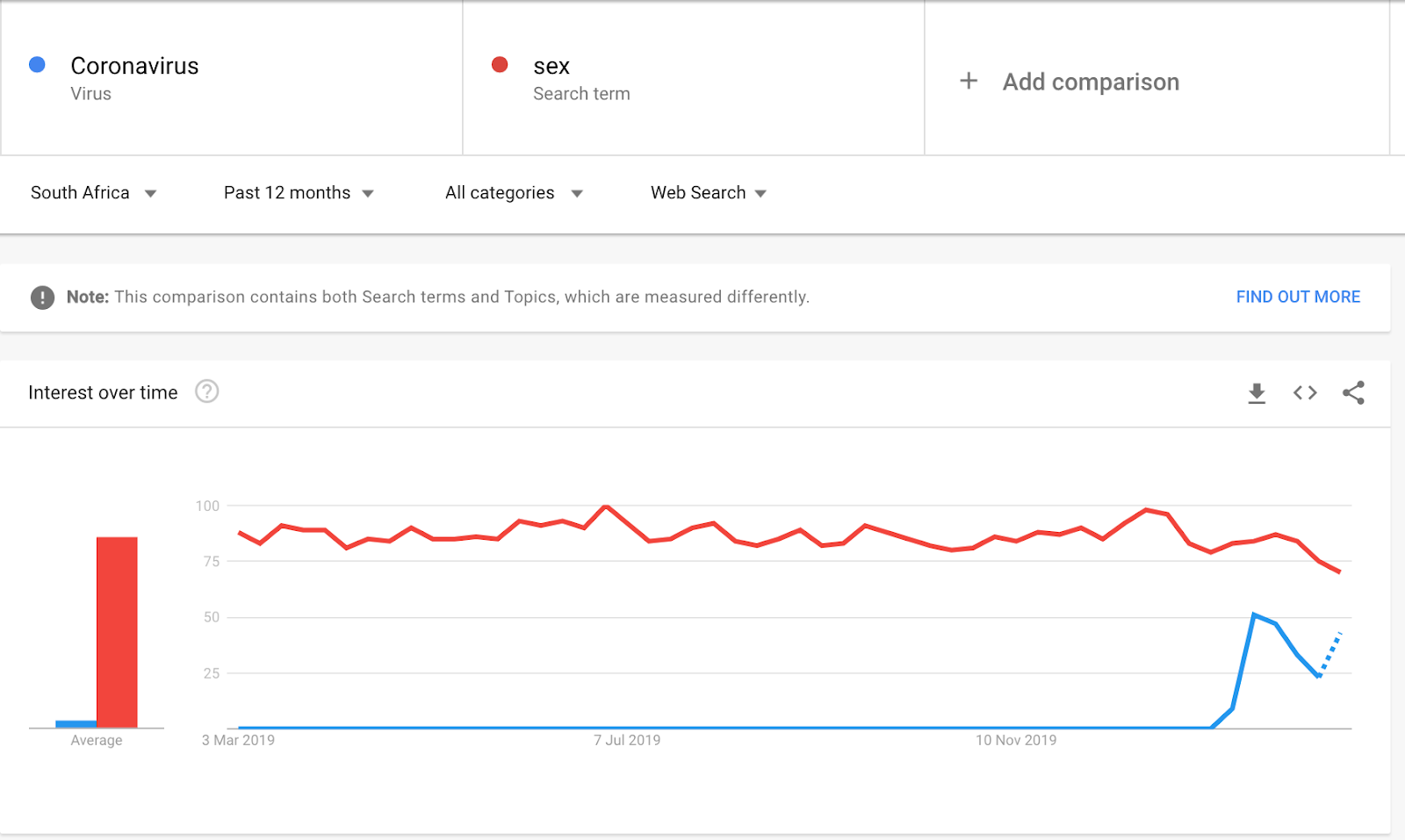Expand the All categories dropdown
Screen dimensions: 1405x840
click(x=514, y=193)
